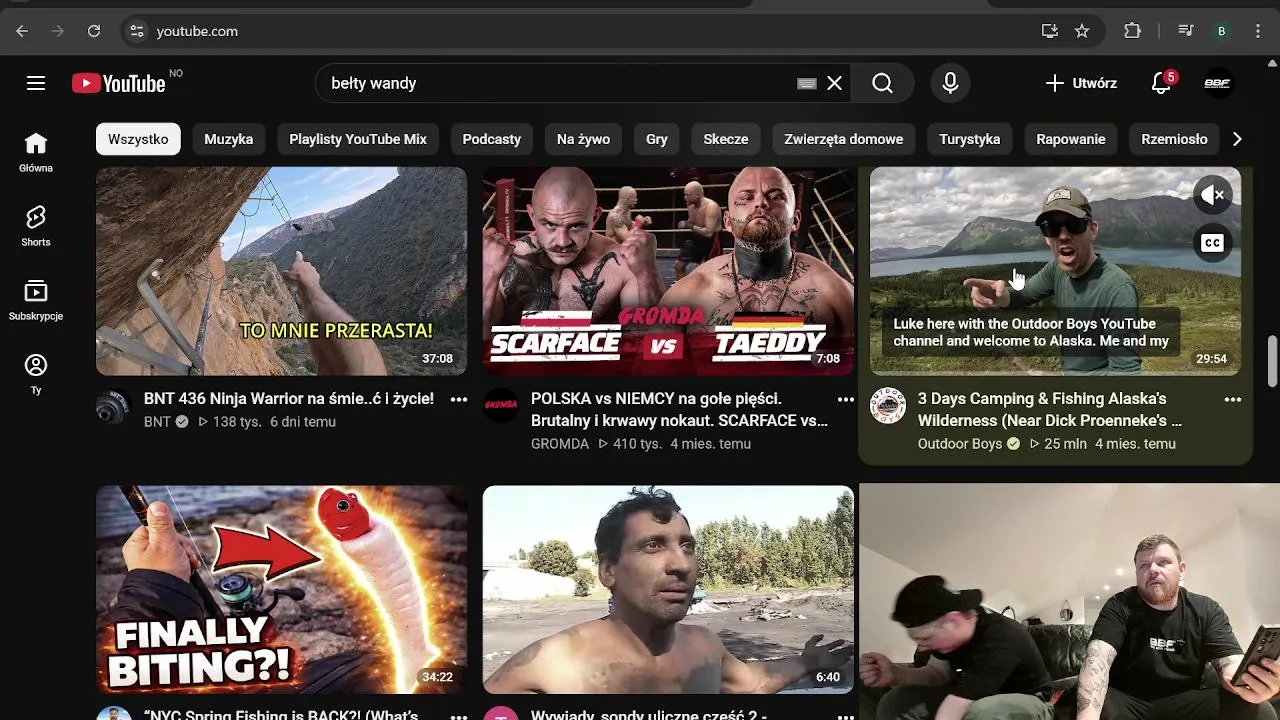
Task: Open the BBF account avatar menu
Action: click(1217, 83)
